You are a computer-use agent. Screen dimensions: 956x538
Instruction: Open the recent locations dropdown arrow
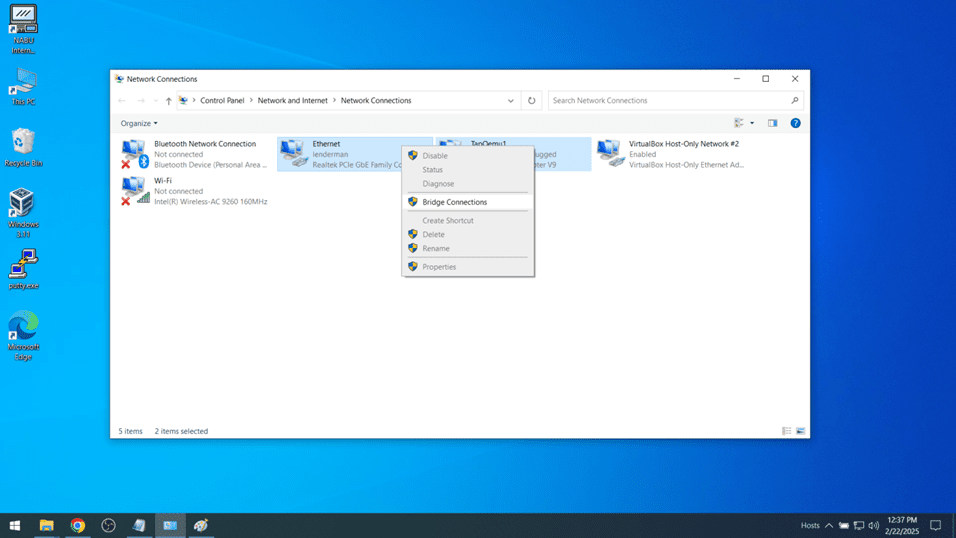tap(155, 101)
